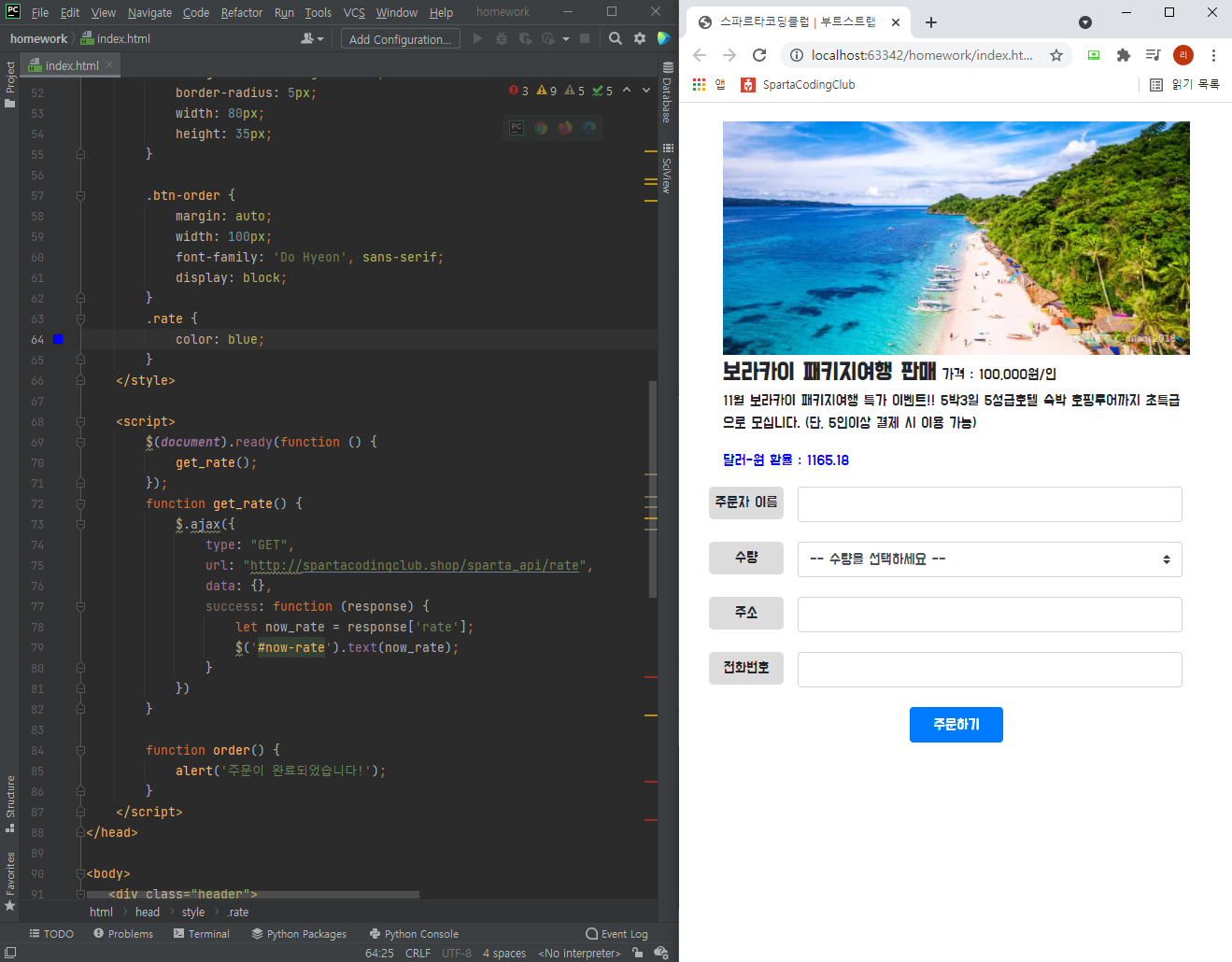The width and height of the screenshot is (1232, 962).
Task: Open the quantity select dropdown on webpage
Action: coord(990,559)
